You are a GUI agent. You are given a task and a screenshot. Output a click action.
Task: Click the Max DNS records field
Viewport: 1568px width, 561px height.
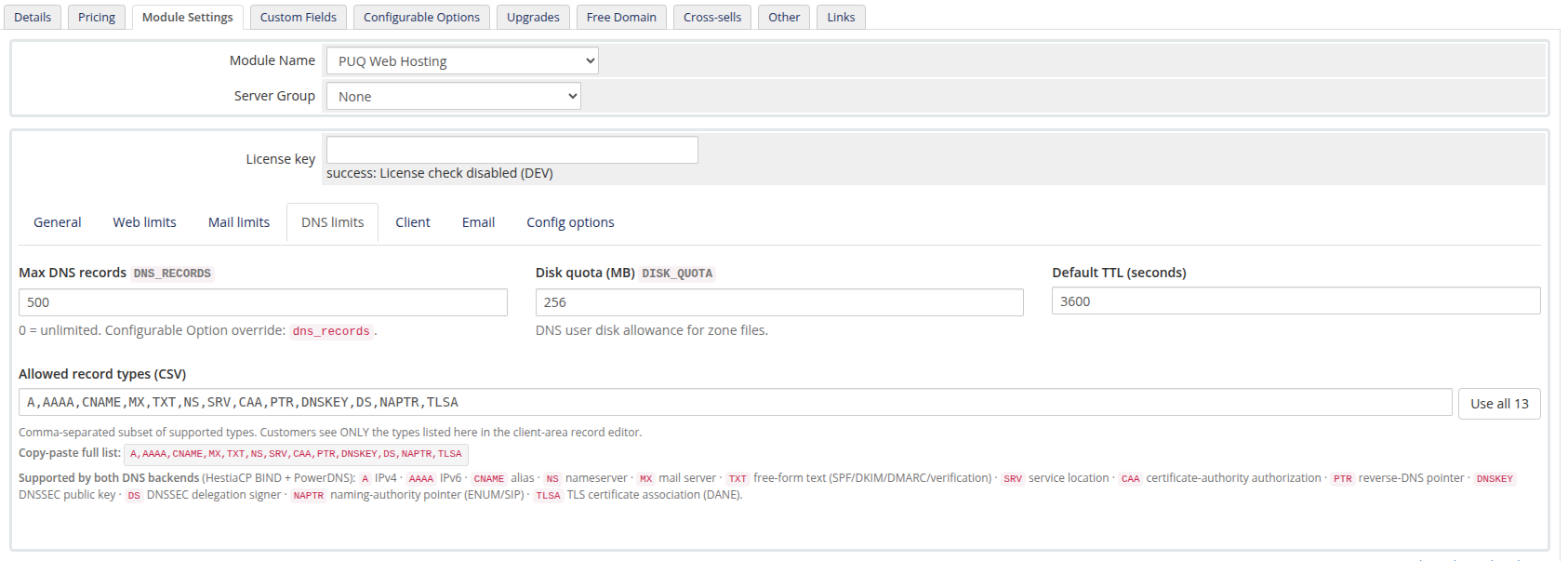click(x=263, y=302)
